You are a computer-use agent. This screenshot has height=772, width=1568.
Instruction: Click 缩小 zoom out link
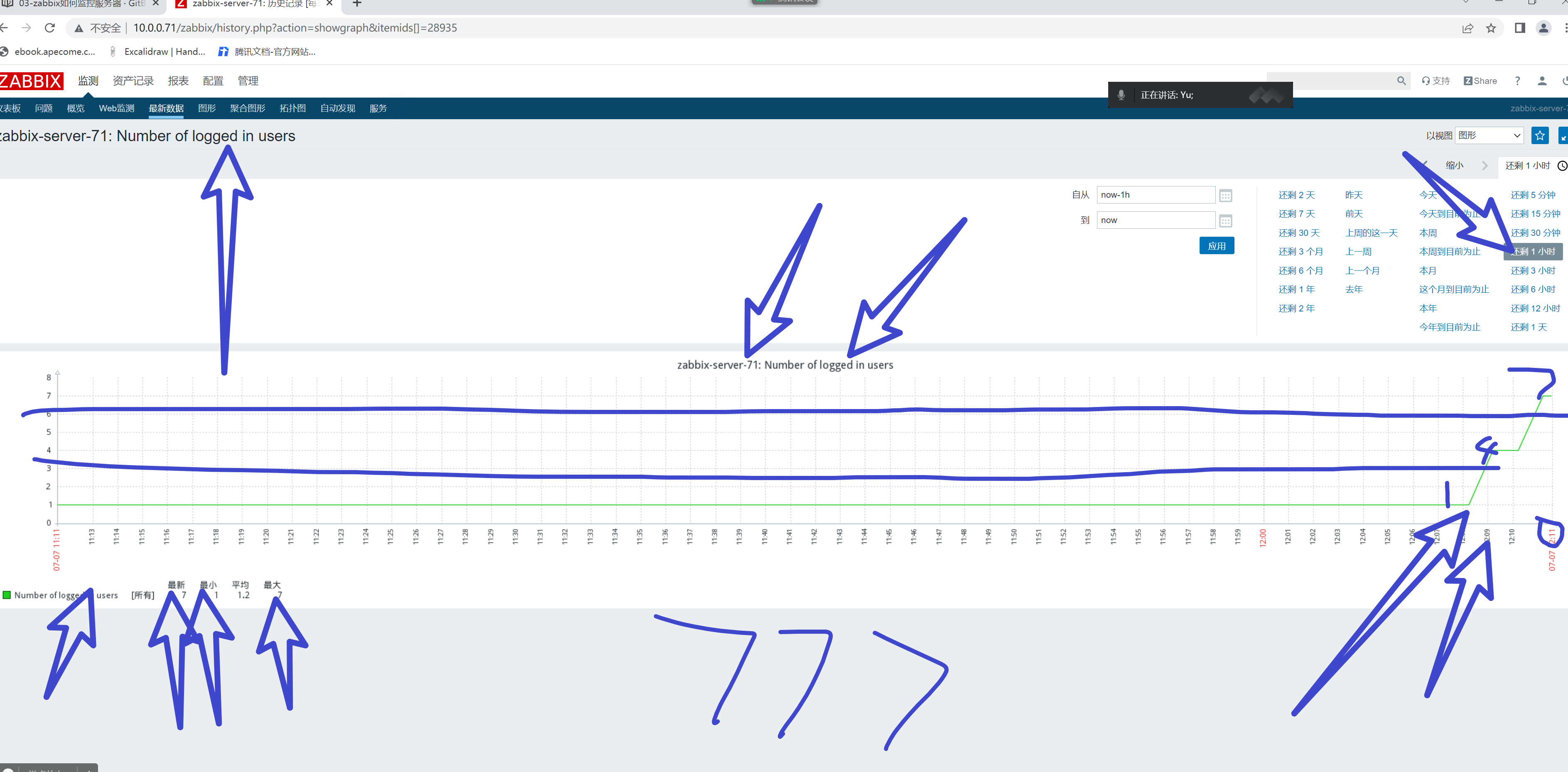tap(1455, 165)
